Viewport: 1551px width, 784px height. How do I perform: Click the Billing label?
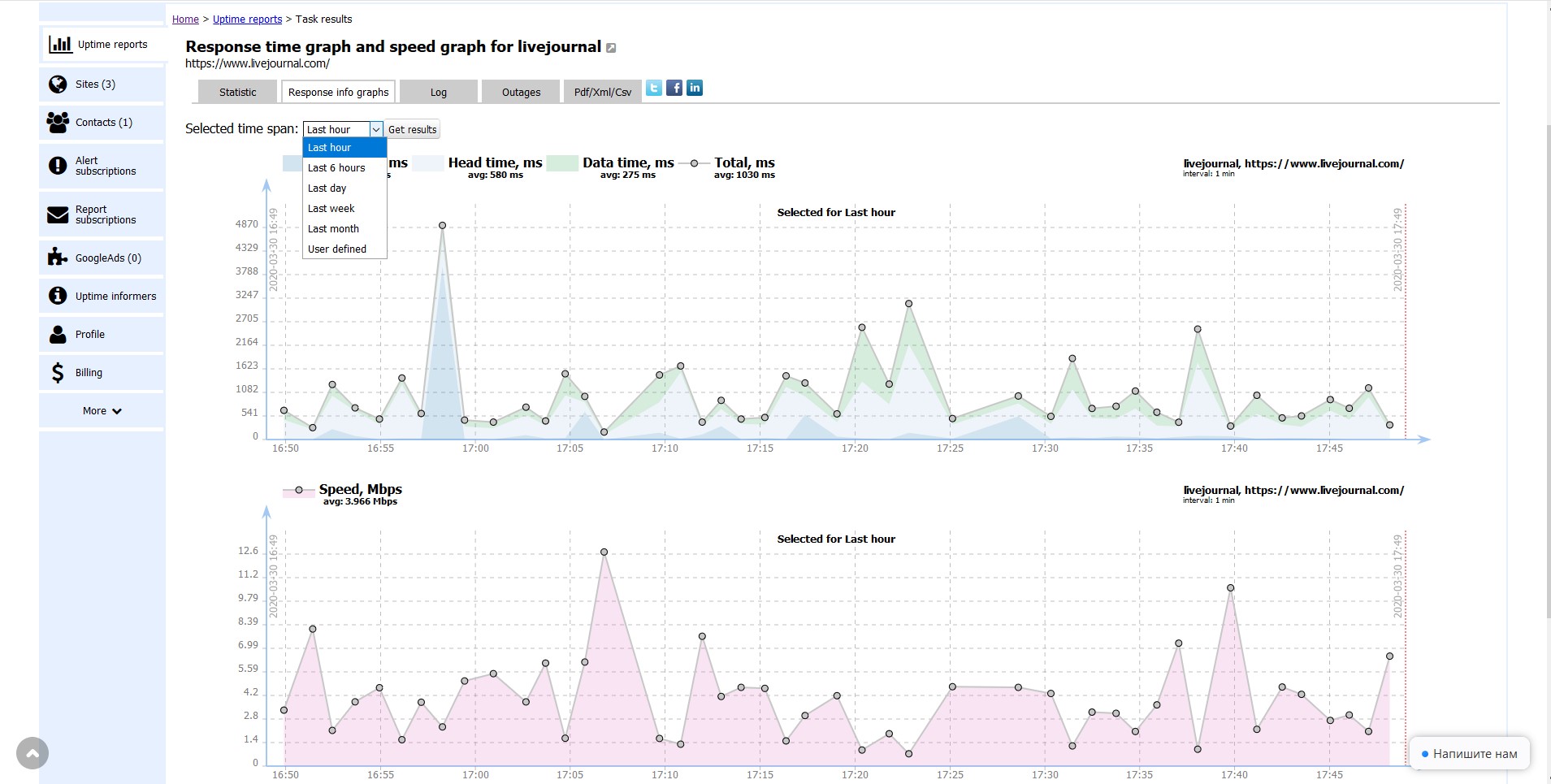[x=89, y=373]
